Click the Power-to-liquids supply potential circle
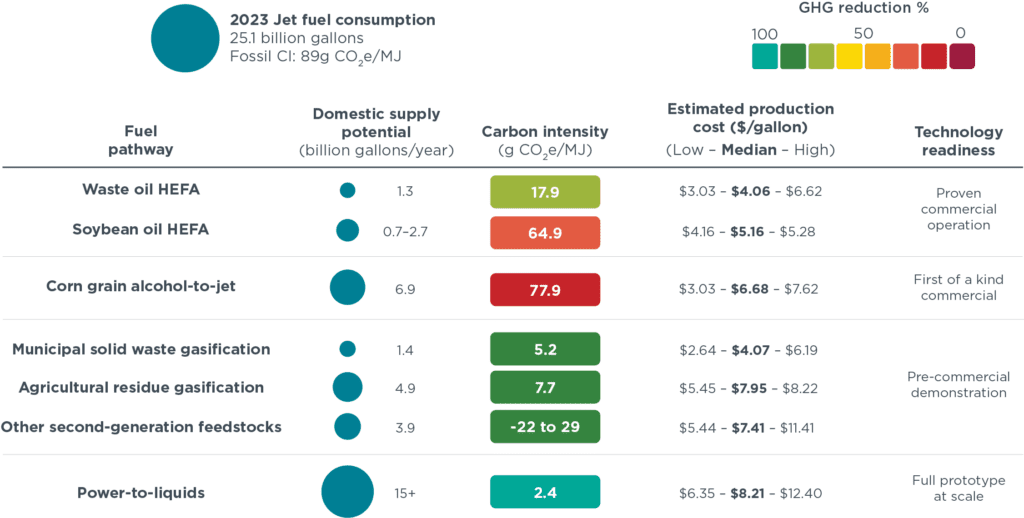 (x=347, y=492)
